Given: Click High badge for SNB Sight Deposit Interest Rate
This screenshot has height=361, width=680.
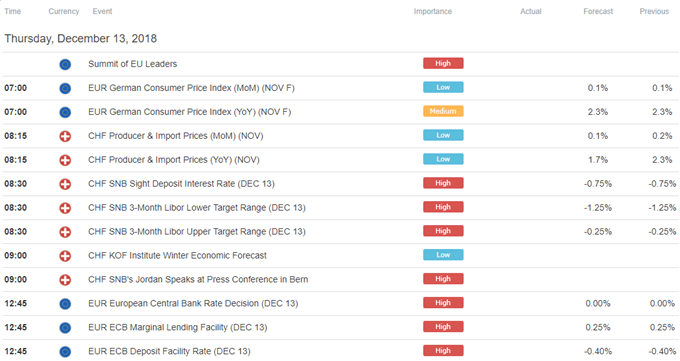Looking at the screenshot, I should 443,183.
